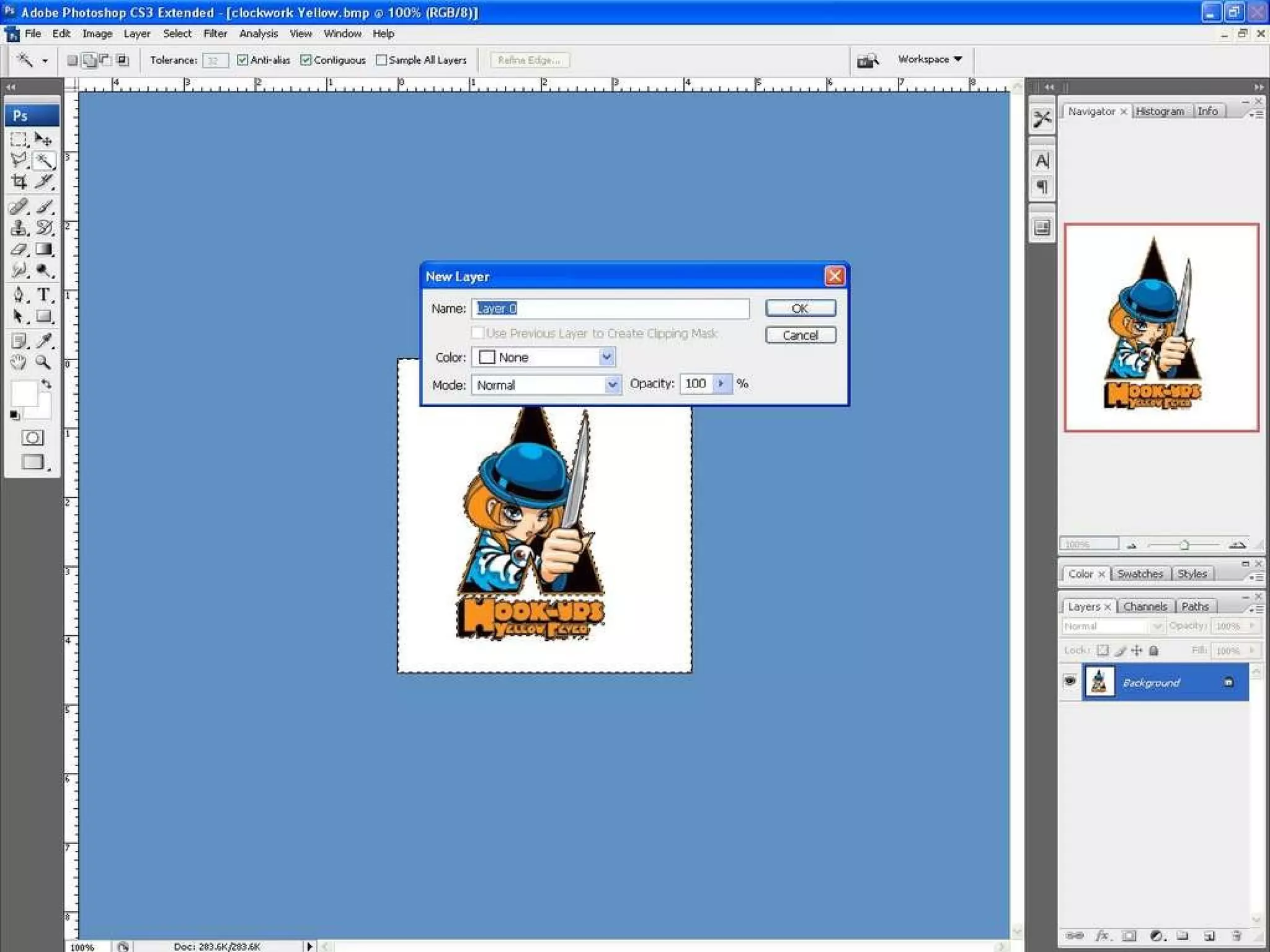1270x952 pixels.
Task: Select the Magic Wand tool
Action: (x=43, y=161)
